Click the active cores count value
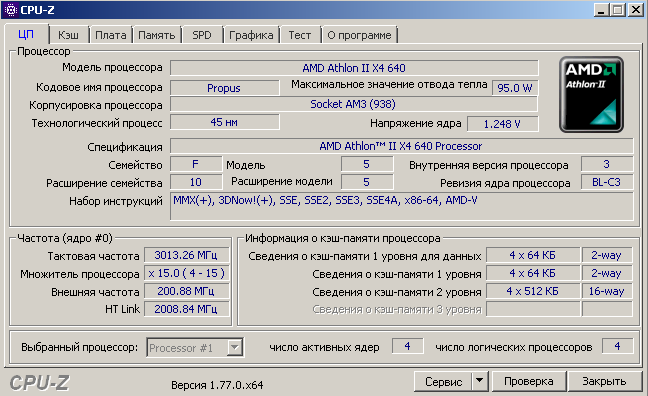The width and height of the screenshot is (648, 396). pyautogui.click(x=407, y=346)
